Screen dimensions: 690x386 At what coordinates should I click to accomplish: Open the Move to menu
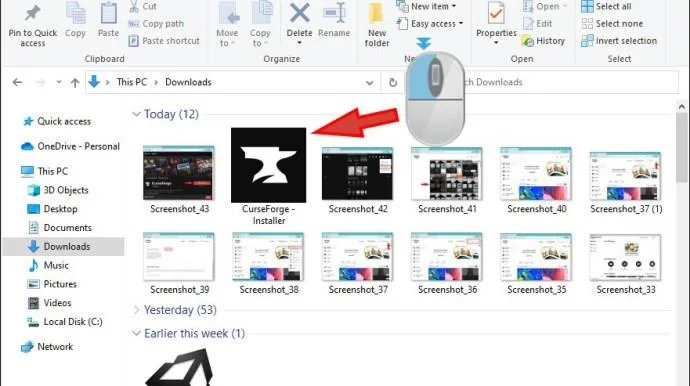pyautogui.click(x=227, y=24)
